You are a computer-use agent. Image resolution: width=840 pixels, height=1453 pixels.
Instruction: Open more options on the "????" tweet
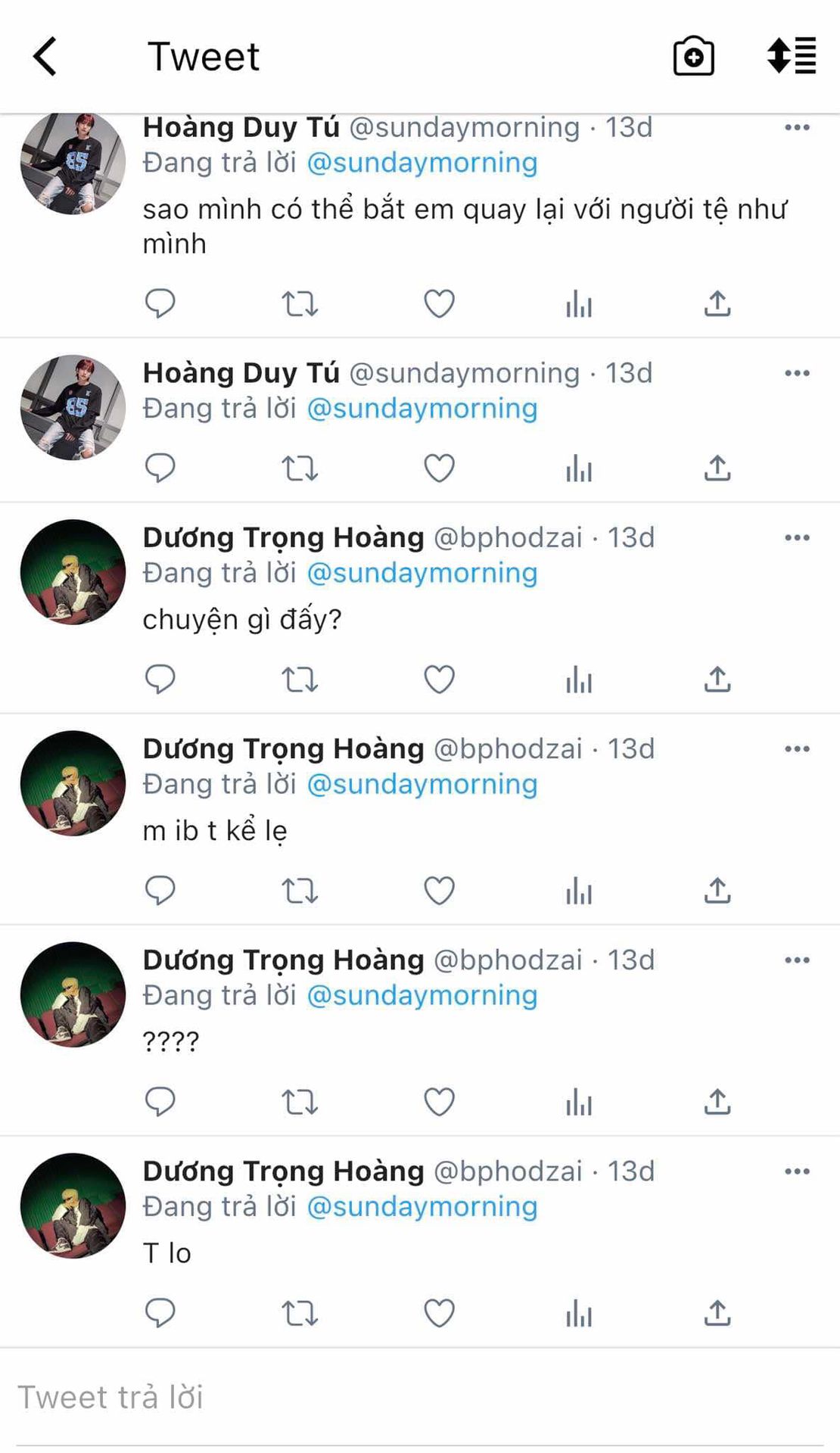pyautogui.click(x=797, y=960)
